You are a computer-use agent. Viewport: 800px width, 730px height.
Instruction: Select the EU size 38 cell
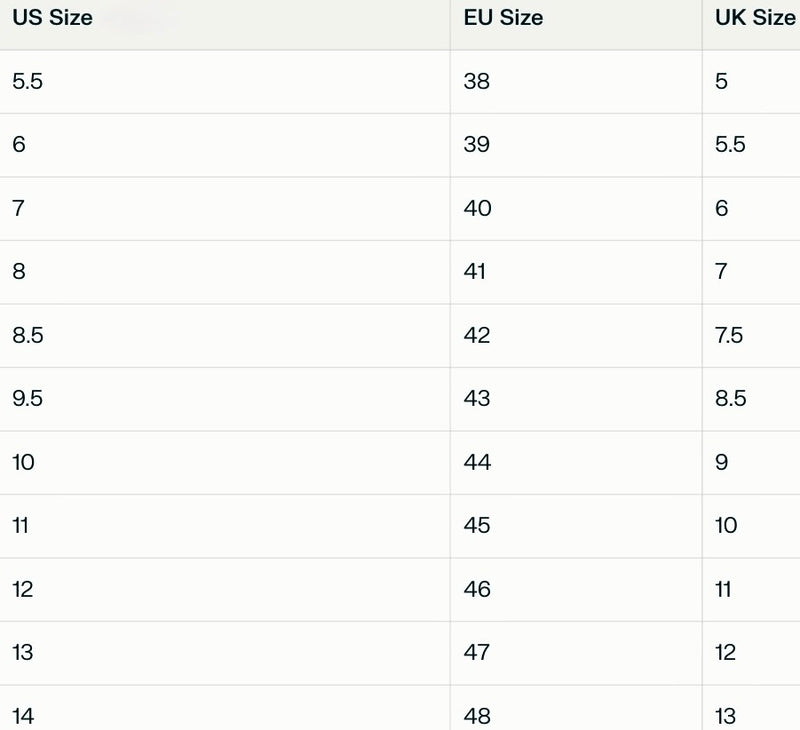point(477,82)
